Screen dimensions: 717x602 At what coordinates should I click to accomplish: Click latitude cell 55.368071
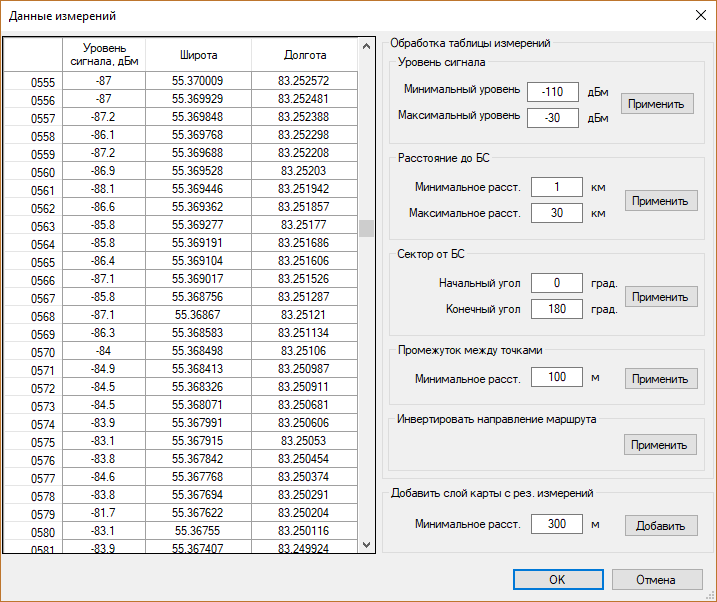tap(198, 405)
